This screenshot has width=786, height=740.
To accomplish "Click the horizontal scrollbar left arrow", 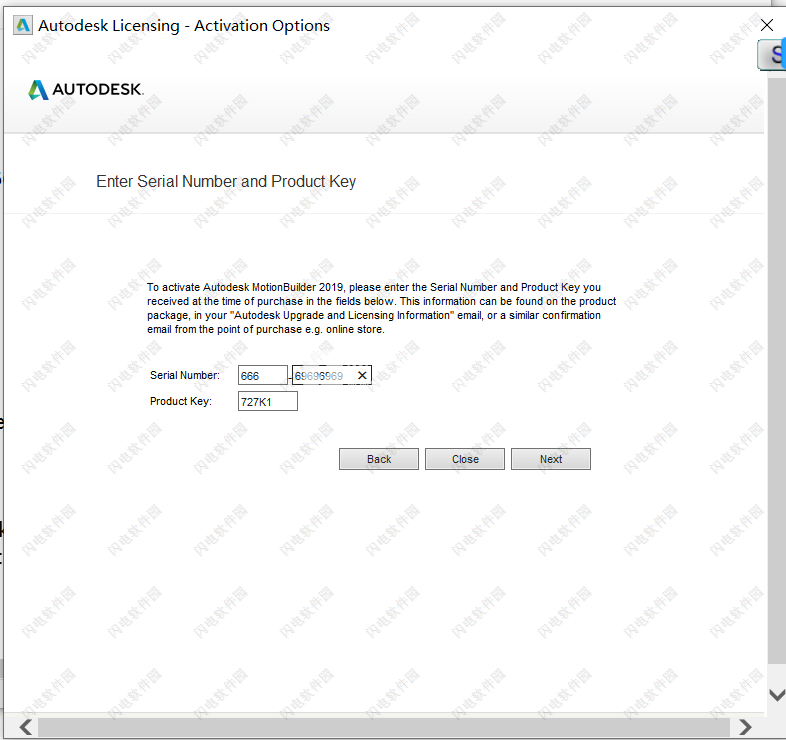I will tap(26, 726).
